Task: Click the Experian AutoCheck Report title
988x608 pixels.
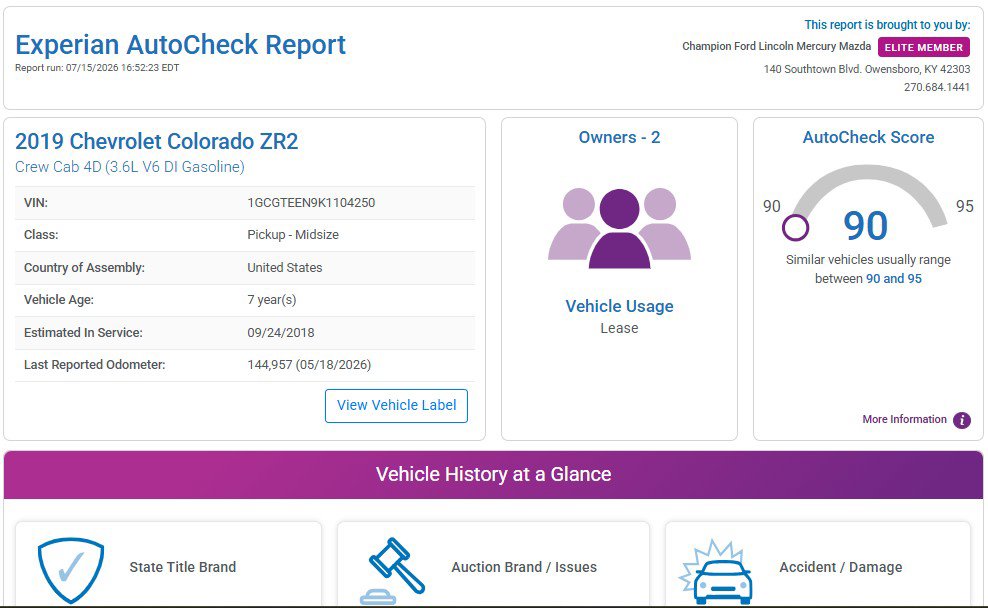Action: tap(180, 45)
